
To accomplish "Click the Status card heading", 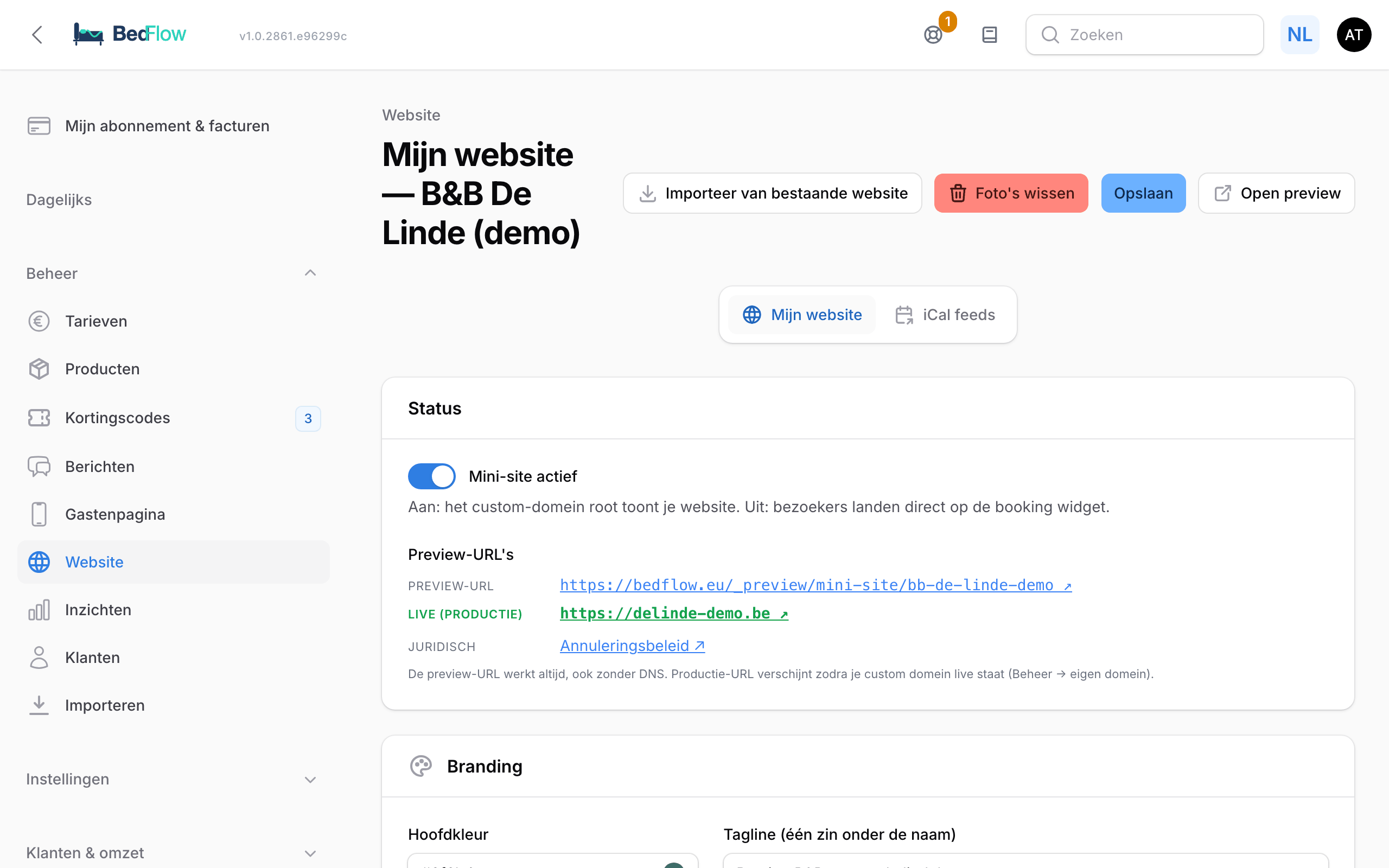I will click(x=435, y=408).
